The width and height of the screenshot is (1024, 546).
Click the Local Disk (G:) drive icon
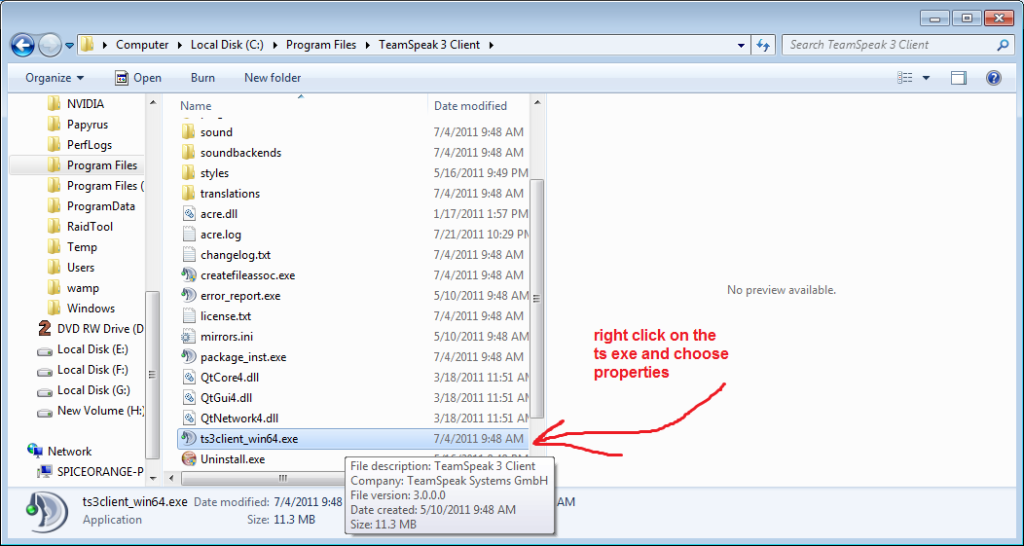tap(44, 392)
